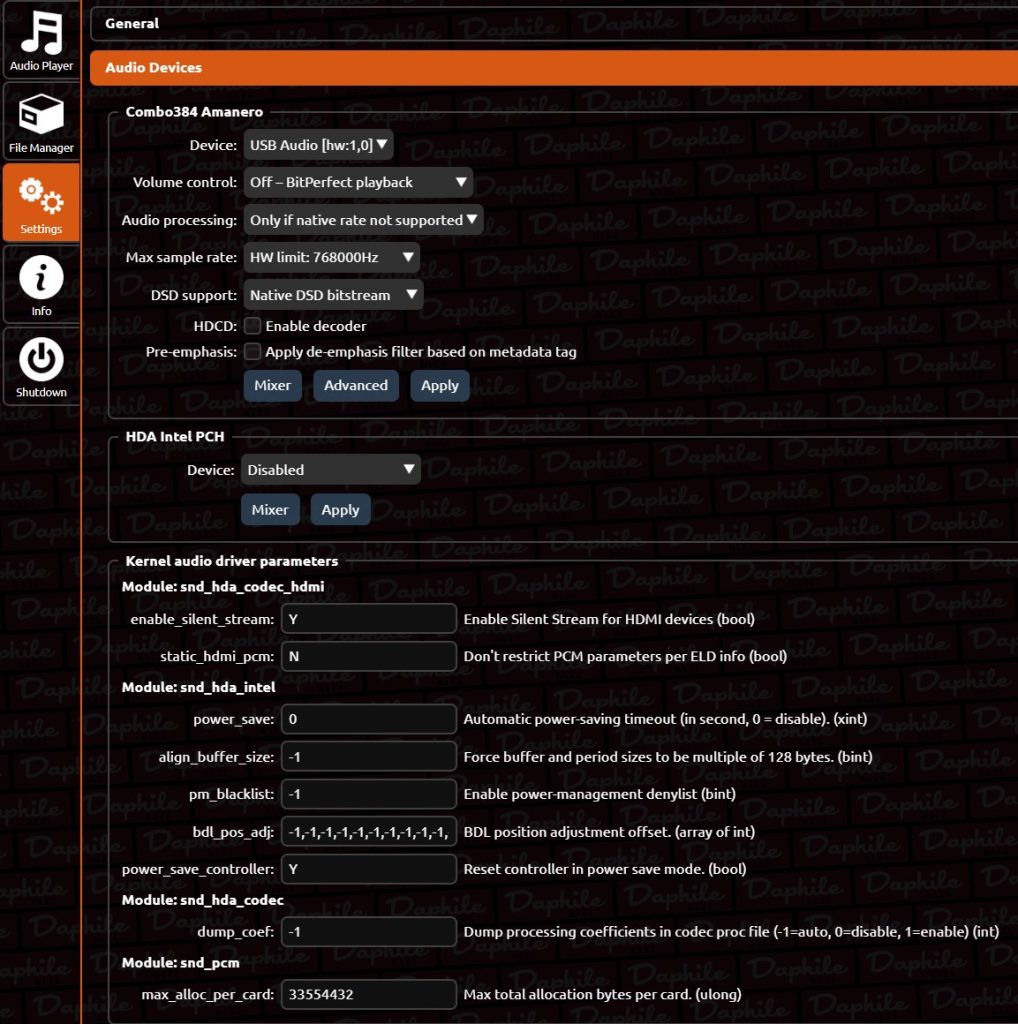Click the power_save input field

coord(369,720)
